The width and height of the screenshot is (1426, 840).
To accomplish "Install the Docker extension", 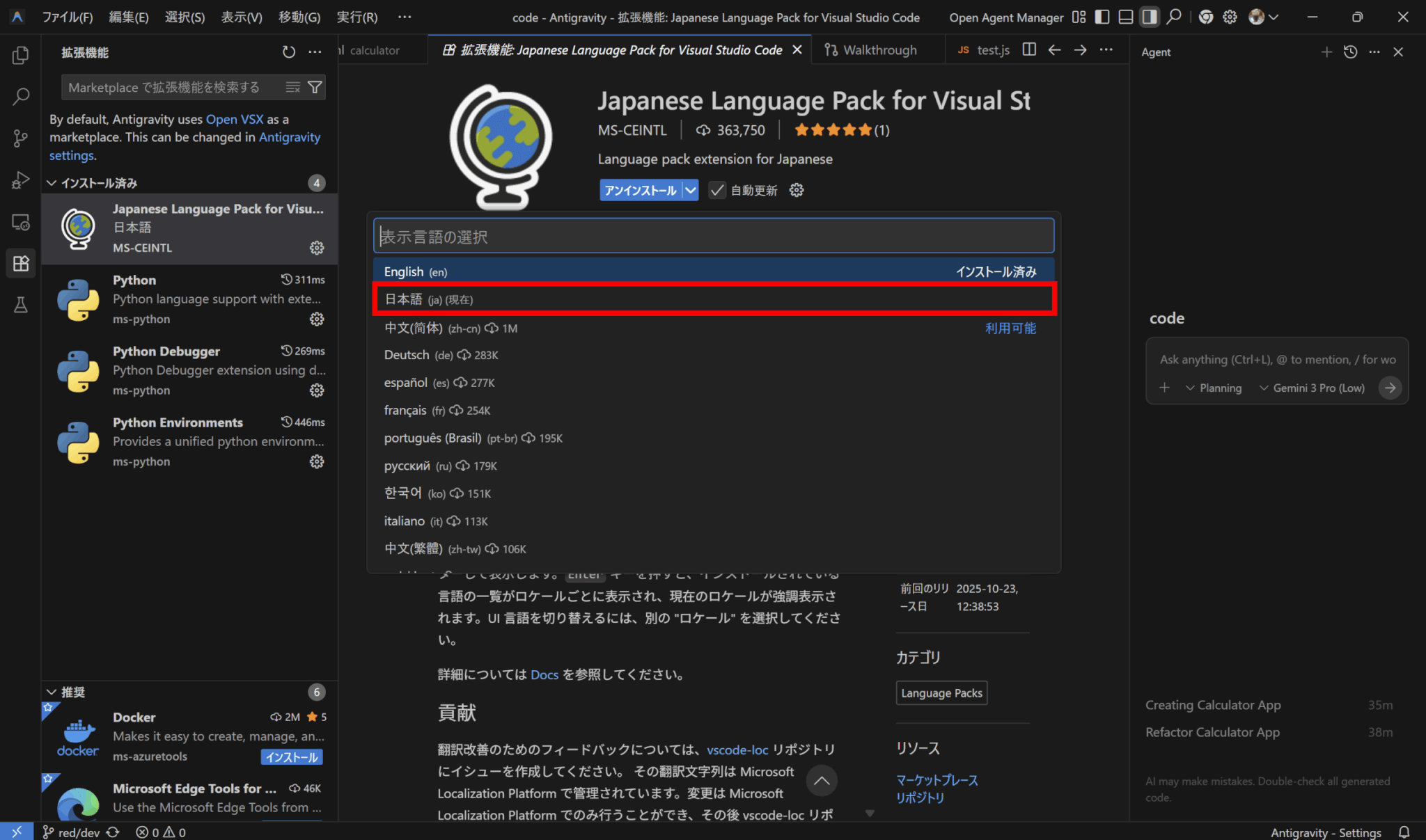I will pos(292,757).
